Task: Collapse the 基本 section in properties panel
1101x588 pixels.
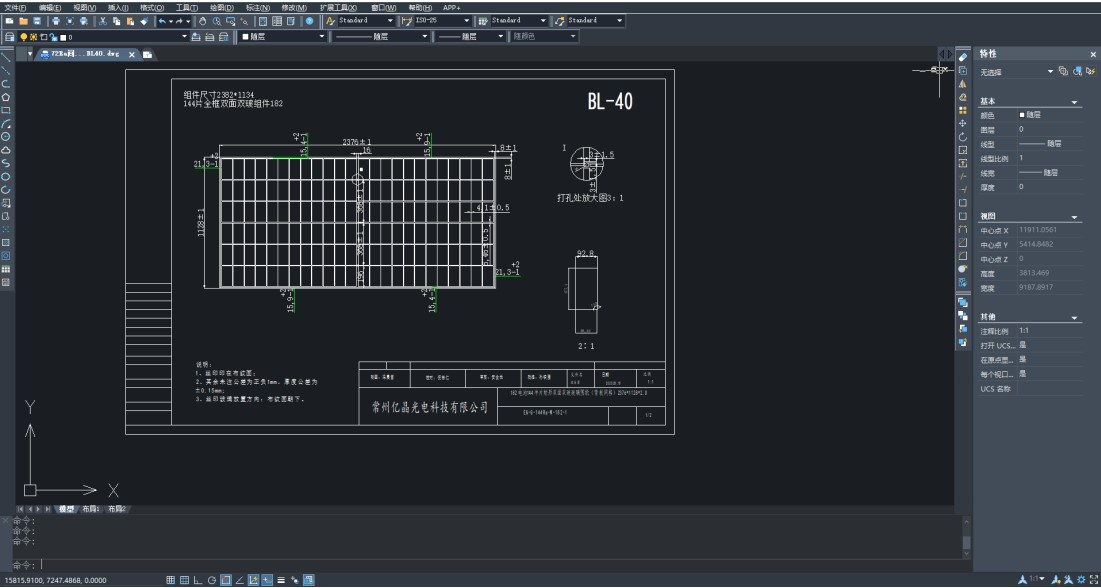Action: tap(1075, 103)
